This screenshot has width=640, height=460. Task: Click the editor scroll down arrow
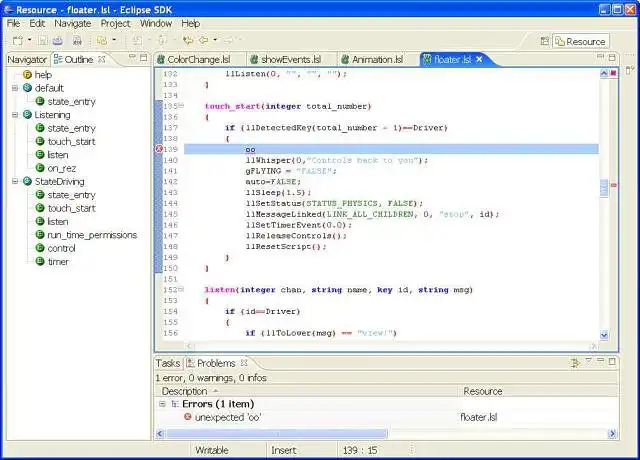point(604,335)
